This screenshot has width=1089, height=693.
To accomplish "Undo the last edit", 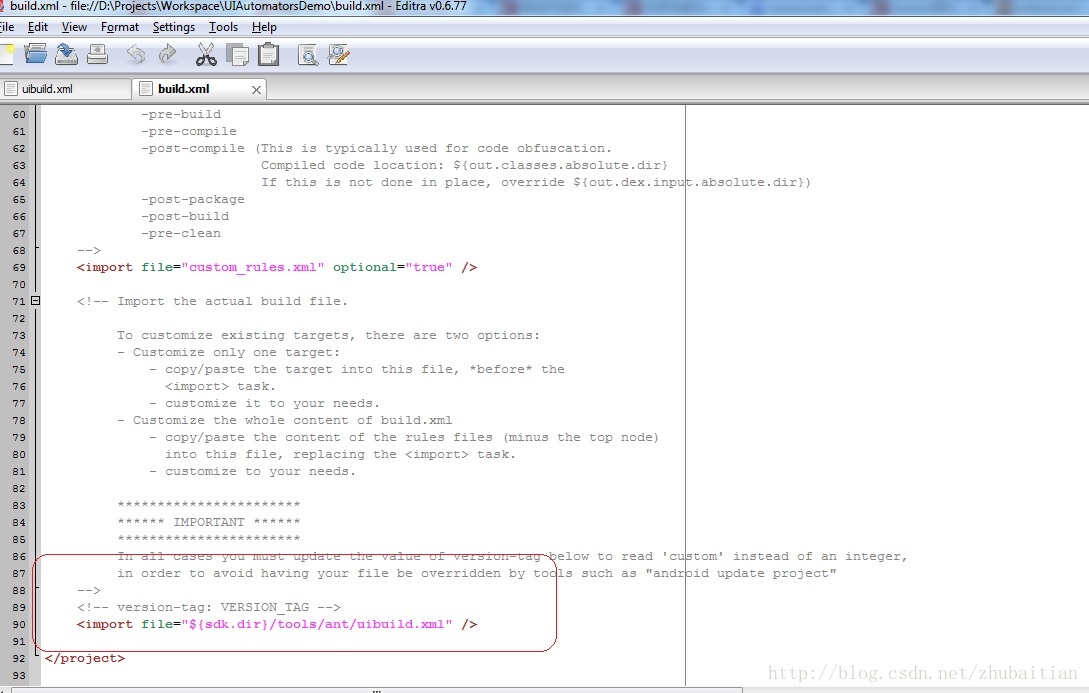I will (136, 54).
